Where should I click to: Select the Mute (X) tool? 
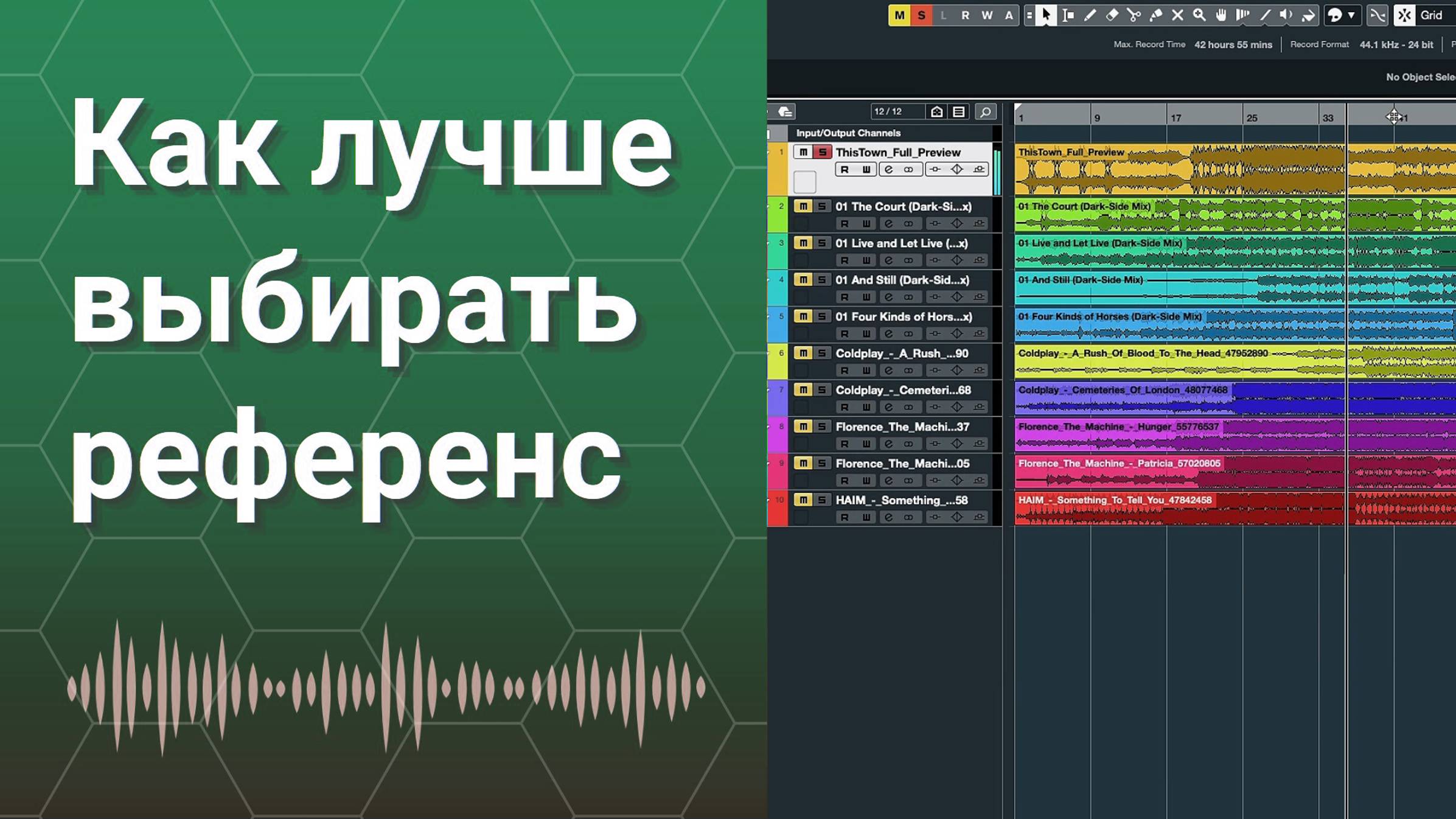click(1177, 15)
